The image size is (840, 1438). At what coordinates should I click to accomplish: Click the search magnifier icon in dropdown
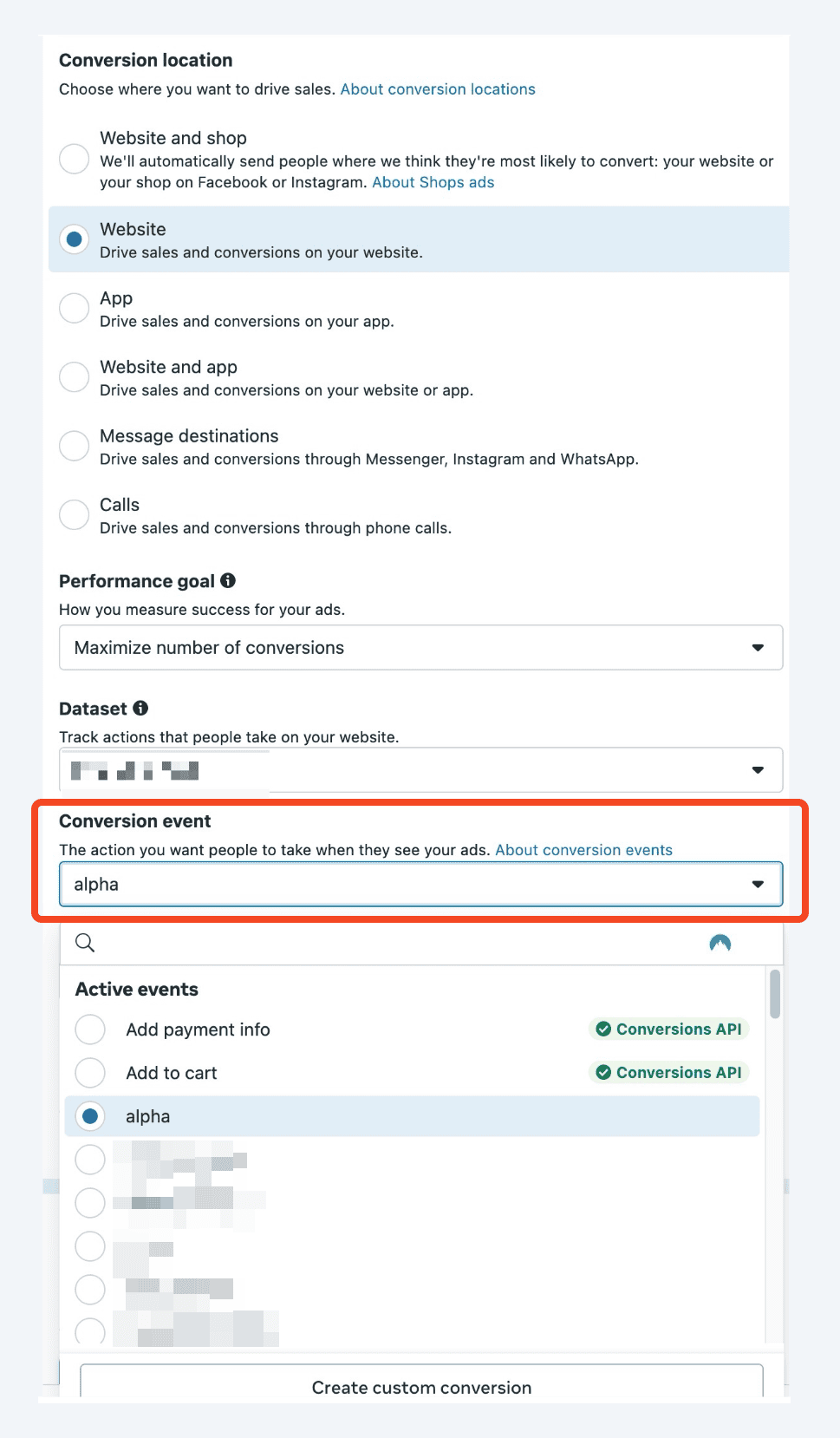[85, 943]
